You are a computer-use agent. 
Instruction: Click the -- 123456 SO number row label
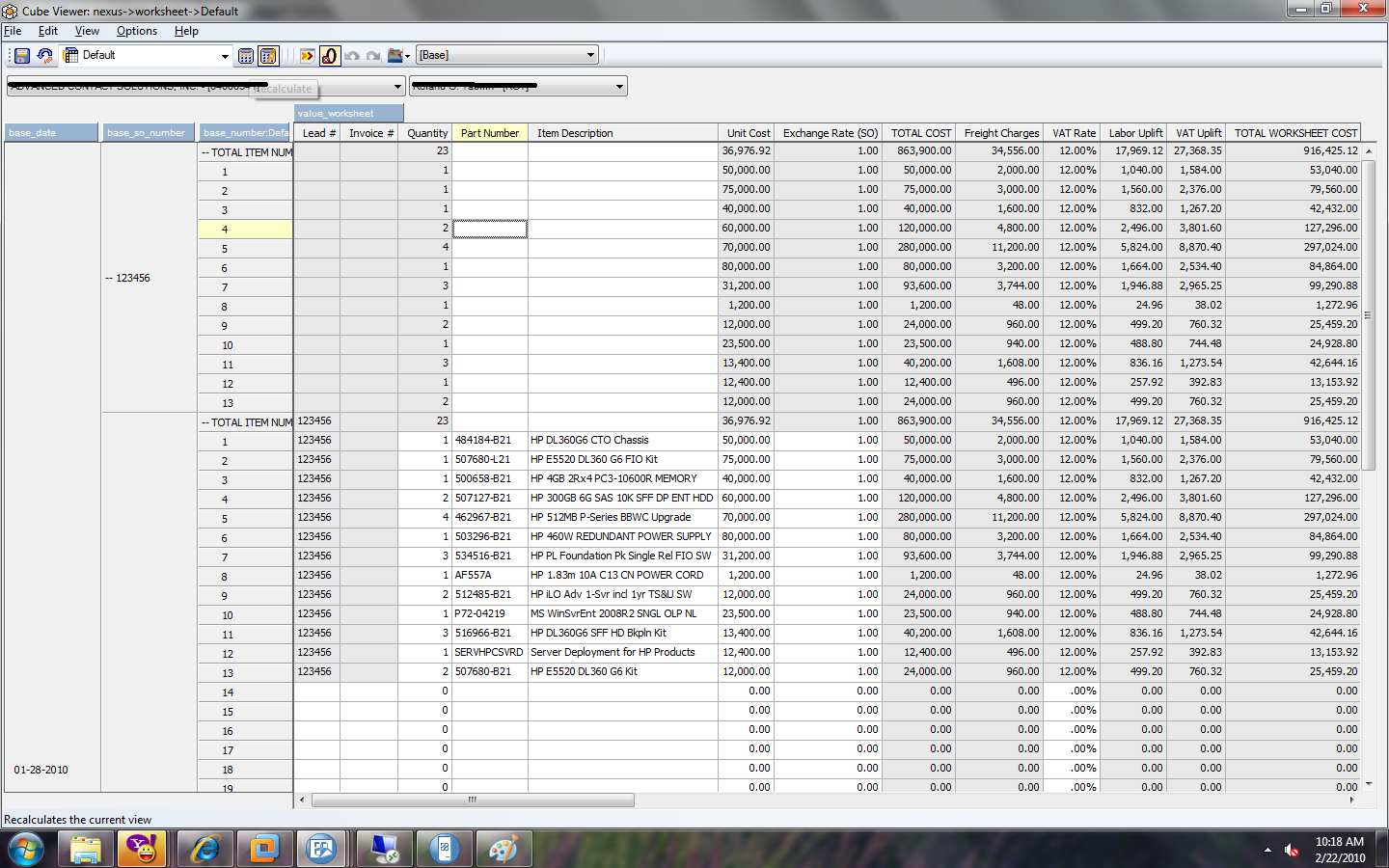128,278
